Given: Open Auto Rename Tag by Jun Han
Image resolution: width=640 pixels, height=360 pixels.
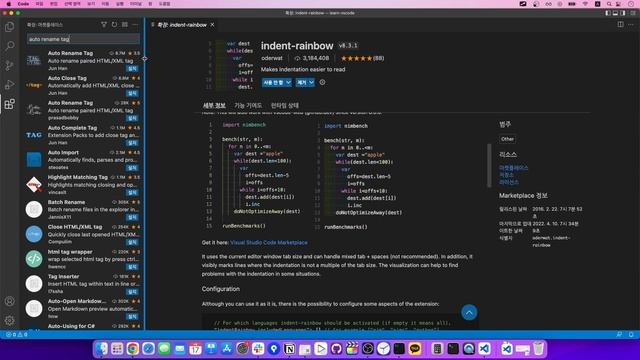Looking at the screenshot, I should click(83, 61).
